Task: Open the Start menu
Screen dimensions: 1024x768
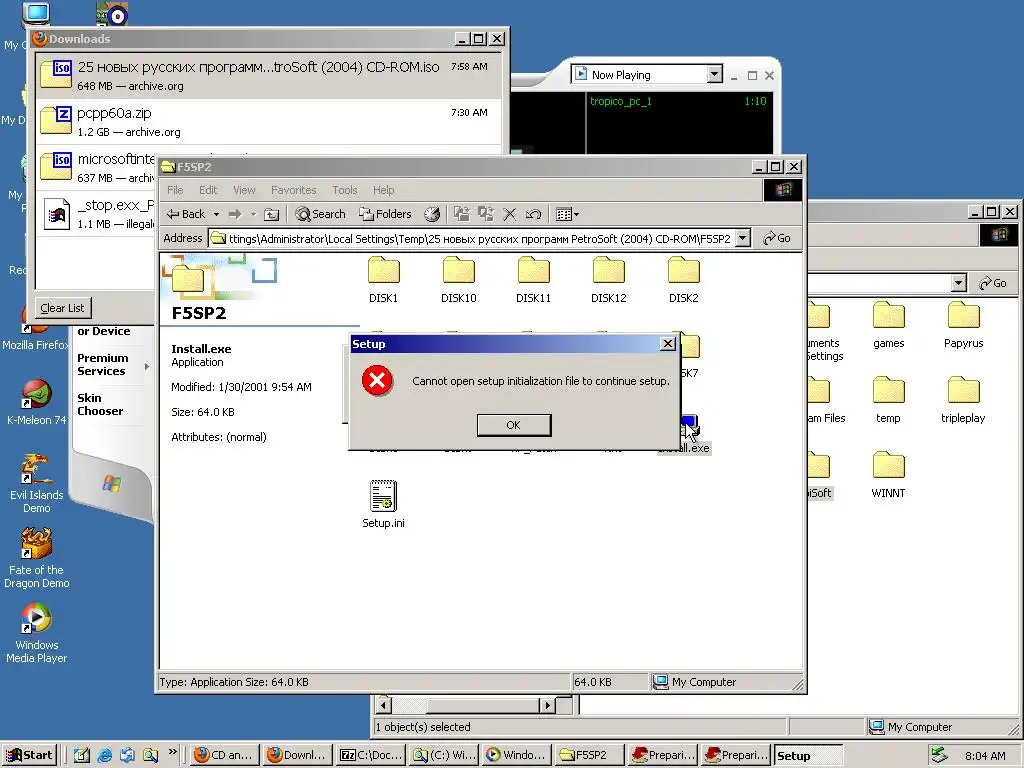Action: point(29,756)
